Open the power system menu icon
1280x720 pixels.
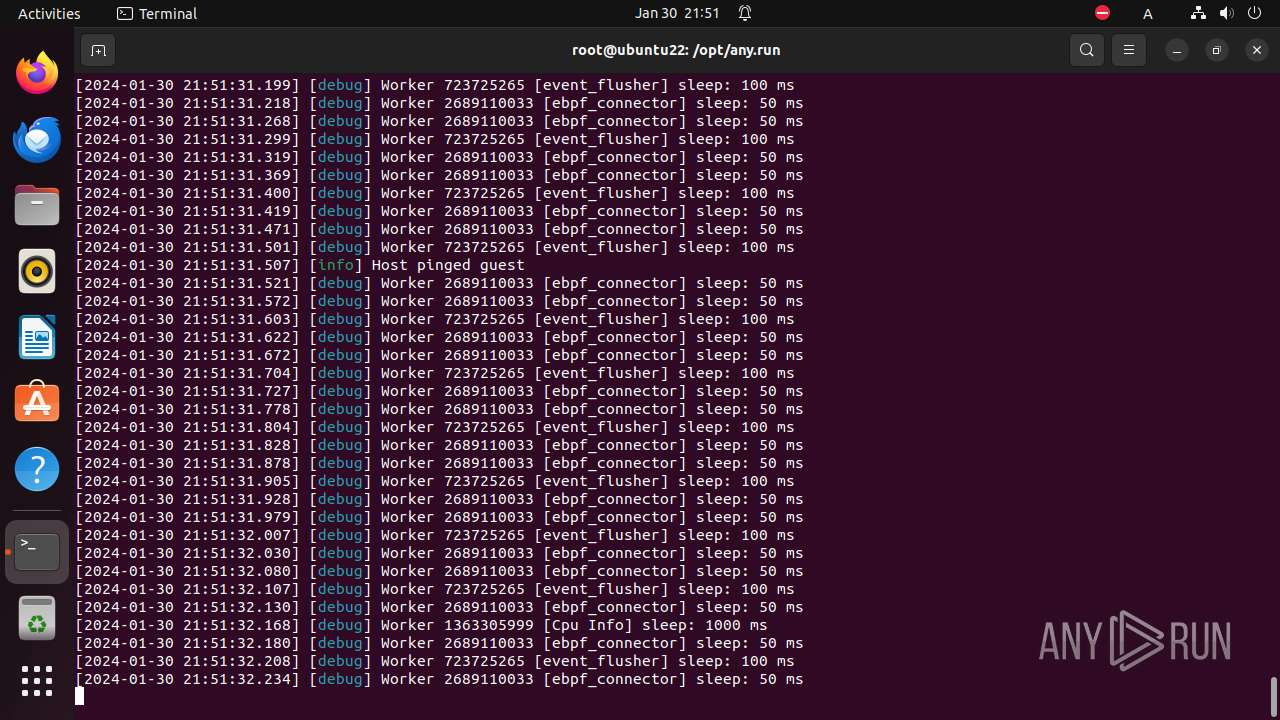pyautogui.click(x=1254, y=13)
